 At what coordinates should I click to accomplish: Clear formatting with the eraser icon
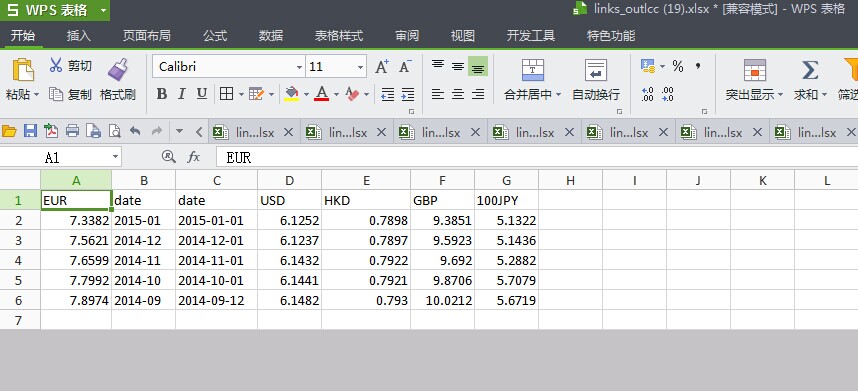coord(352,94)
